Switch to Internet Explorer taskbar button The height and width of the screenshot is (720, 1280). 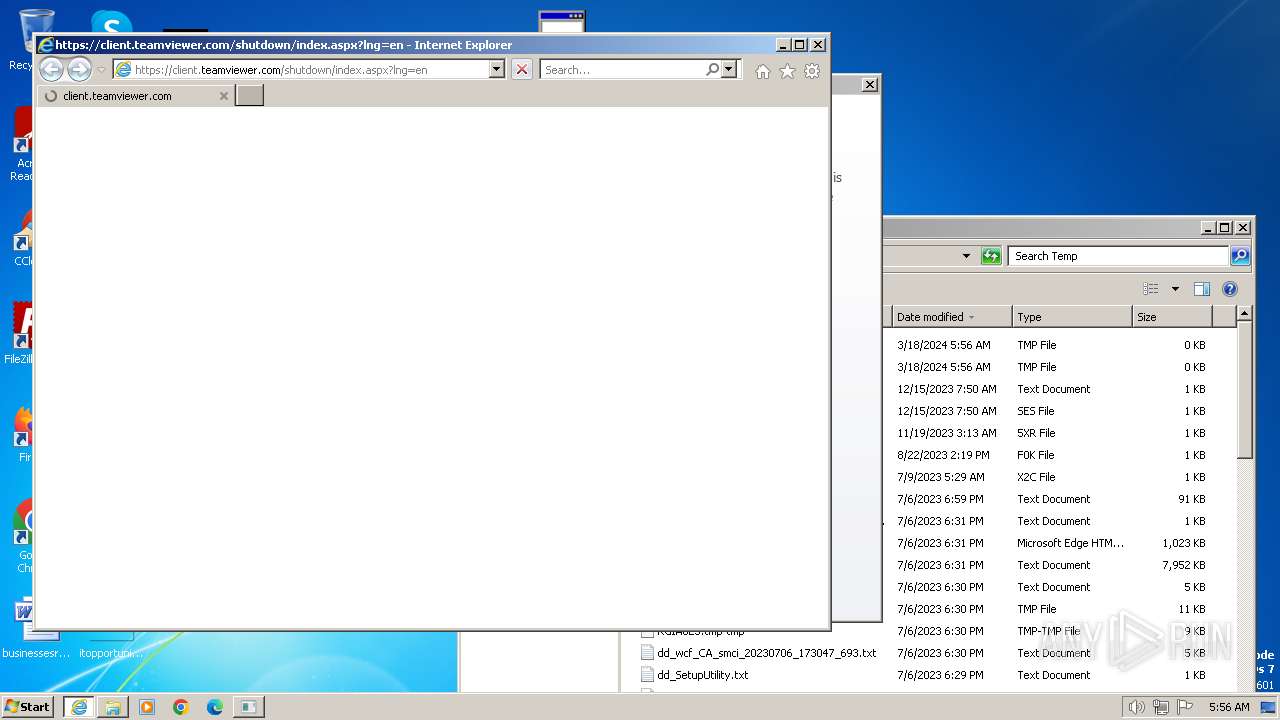tap(79, 706)
